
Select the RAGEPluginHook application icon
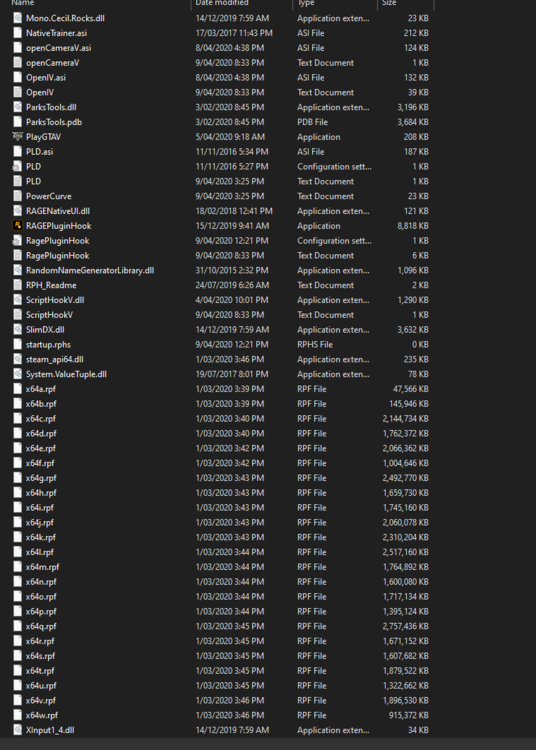[17, 226]
